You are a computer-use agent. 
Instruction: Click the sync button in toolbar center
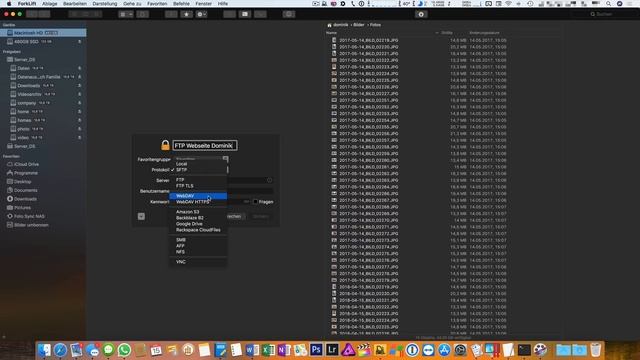coord(421,14)
